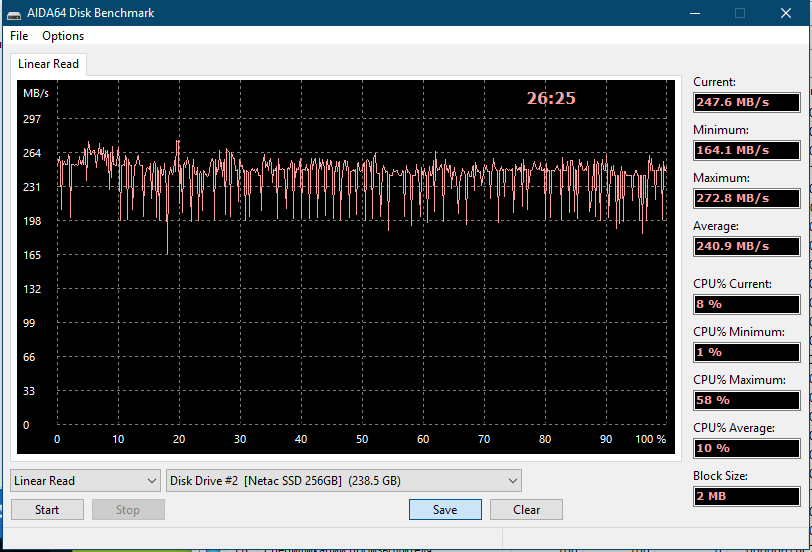Viewport: 812px width, 552px height.
Task: Click the AIDA64 disk icon in title bar
Action: (14, 13)
